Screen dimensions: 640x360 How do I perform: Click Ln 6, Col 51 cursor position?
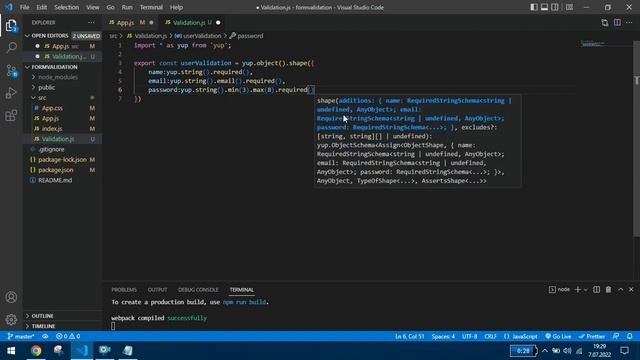[x=409, y=336]
